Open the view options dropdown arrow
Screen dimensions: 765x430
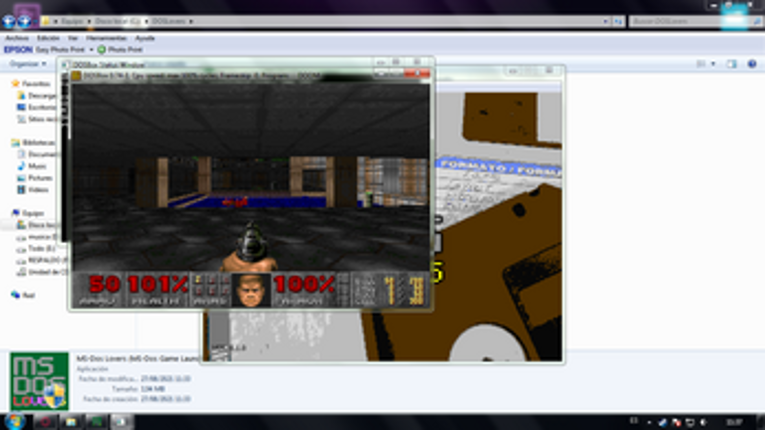713,64
